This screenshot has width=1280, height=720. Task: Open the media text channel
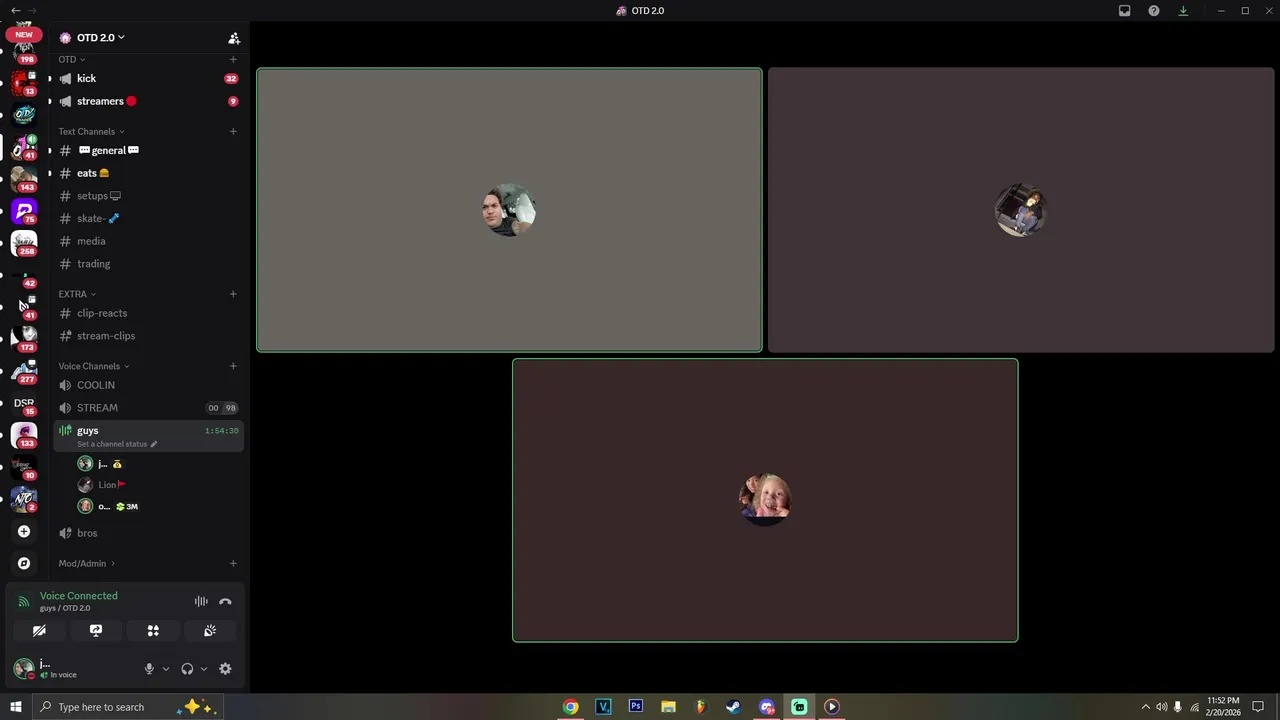148,241
